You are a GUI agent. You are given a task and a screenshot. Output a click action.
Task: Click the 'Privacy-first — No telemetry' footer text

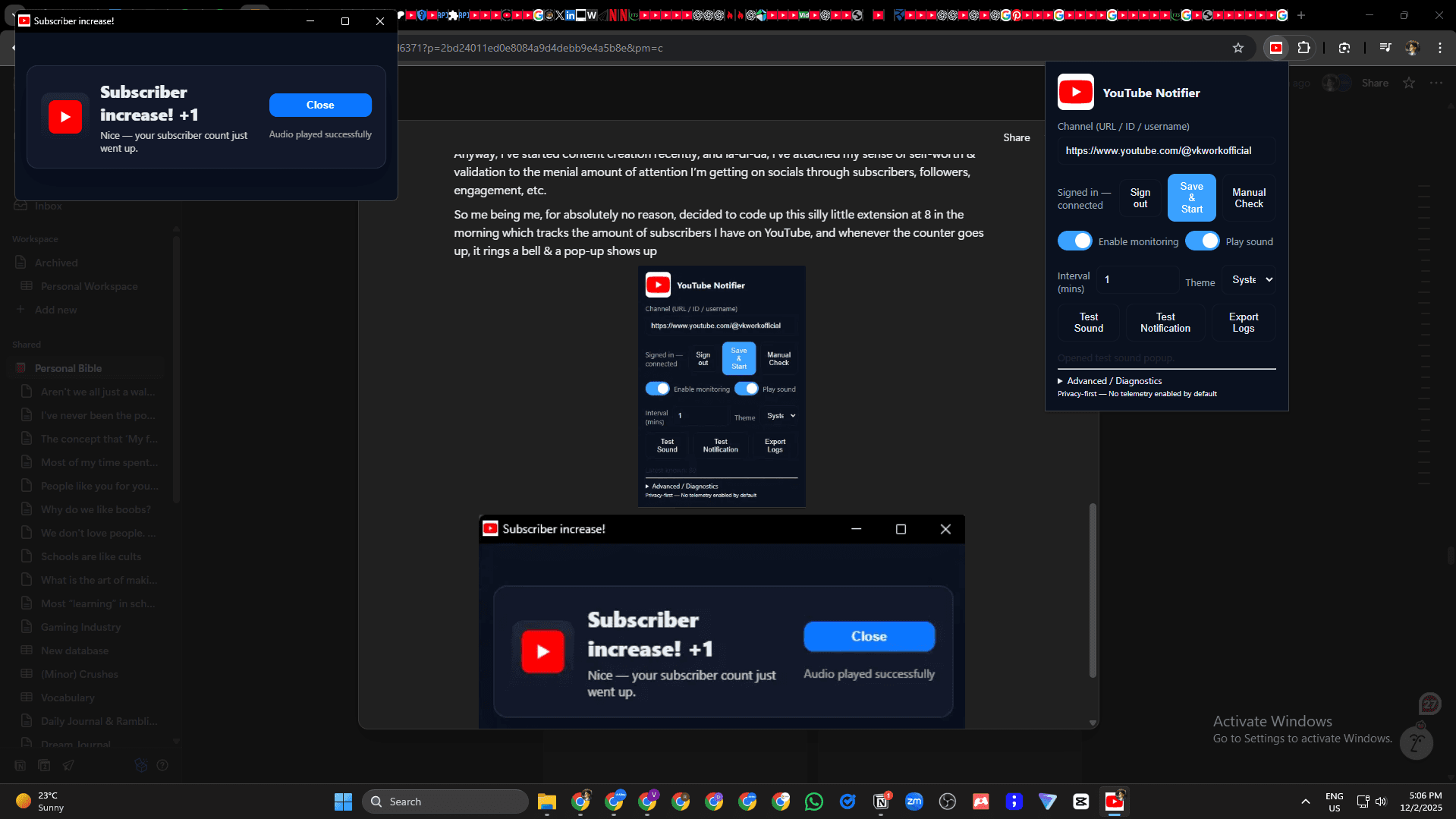point(1137,394)
